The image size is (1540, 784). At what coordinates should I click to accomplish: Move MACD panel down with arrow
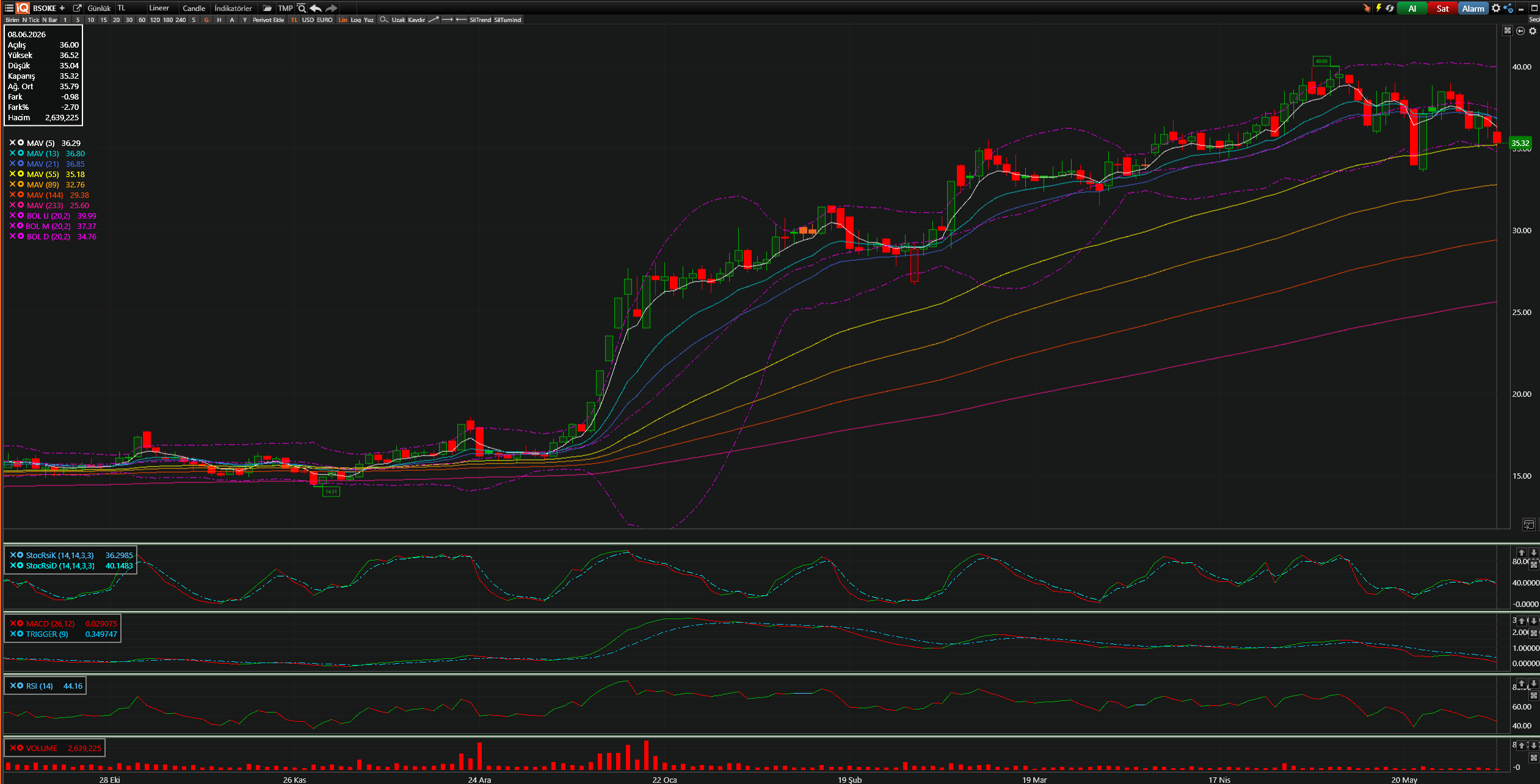click(1533, 621)
